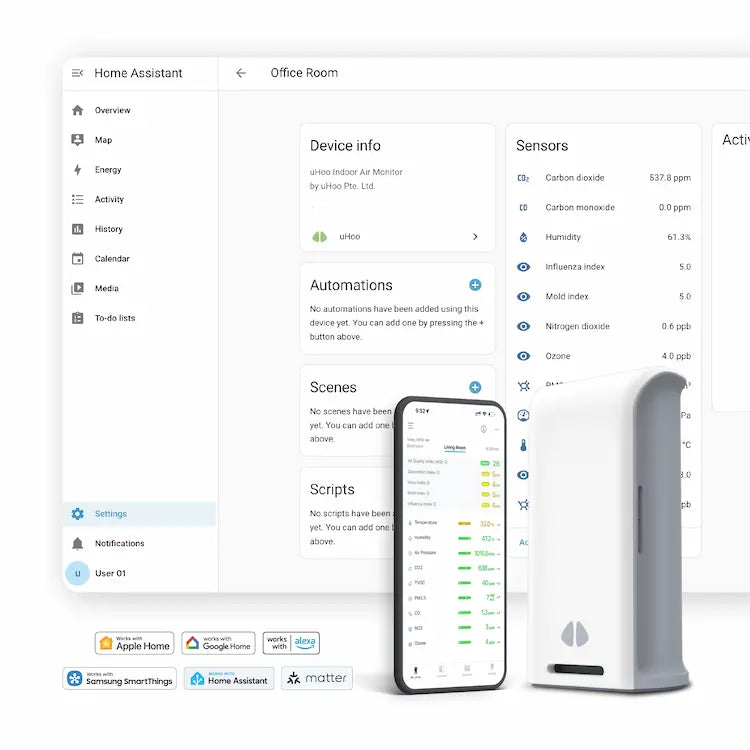The image size is (750, 750).
Task: Click the Works with Samsung SmartThings badge
Action: (120, 678)
